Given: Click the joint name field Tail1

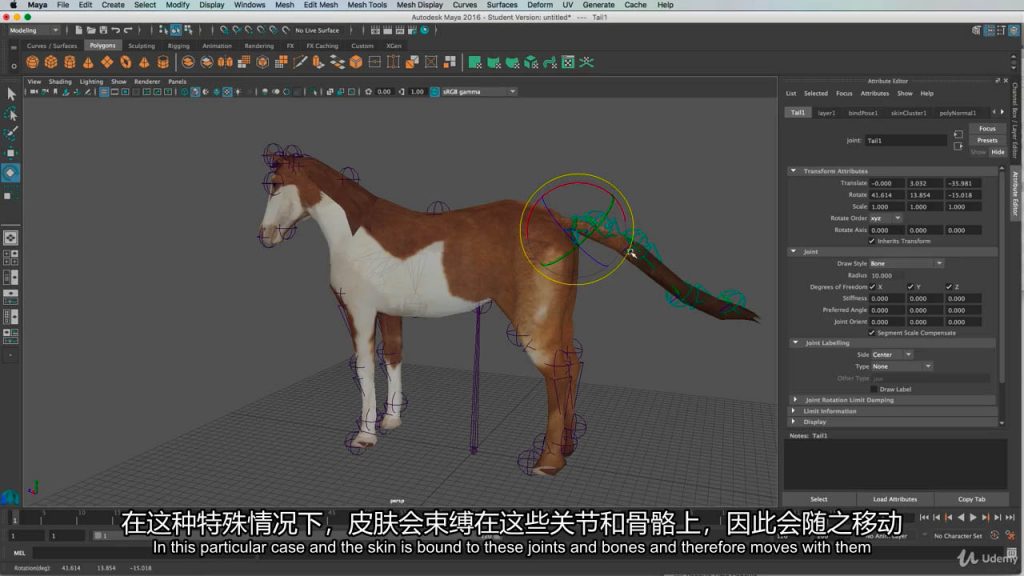Looking at the screenshot, I should click(906, 140).
